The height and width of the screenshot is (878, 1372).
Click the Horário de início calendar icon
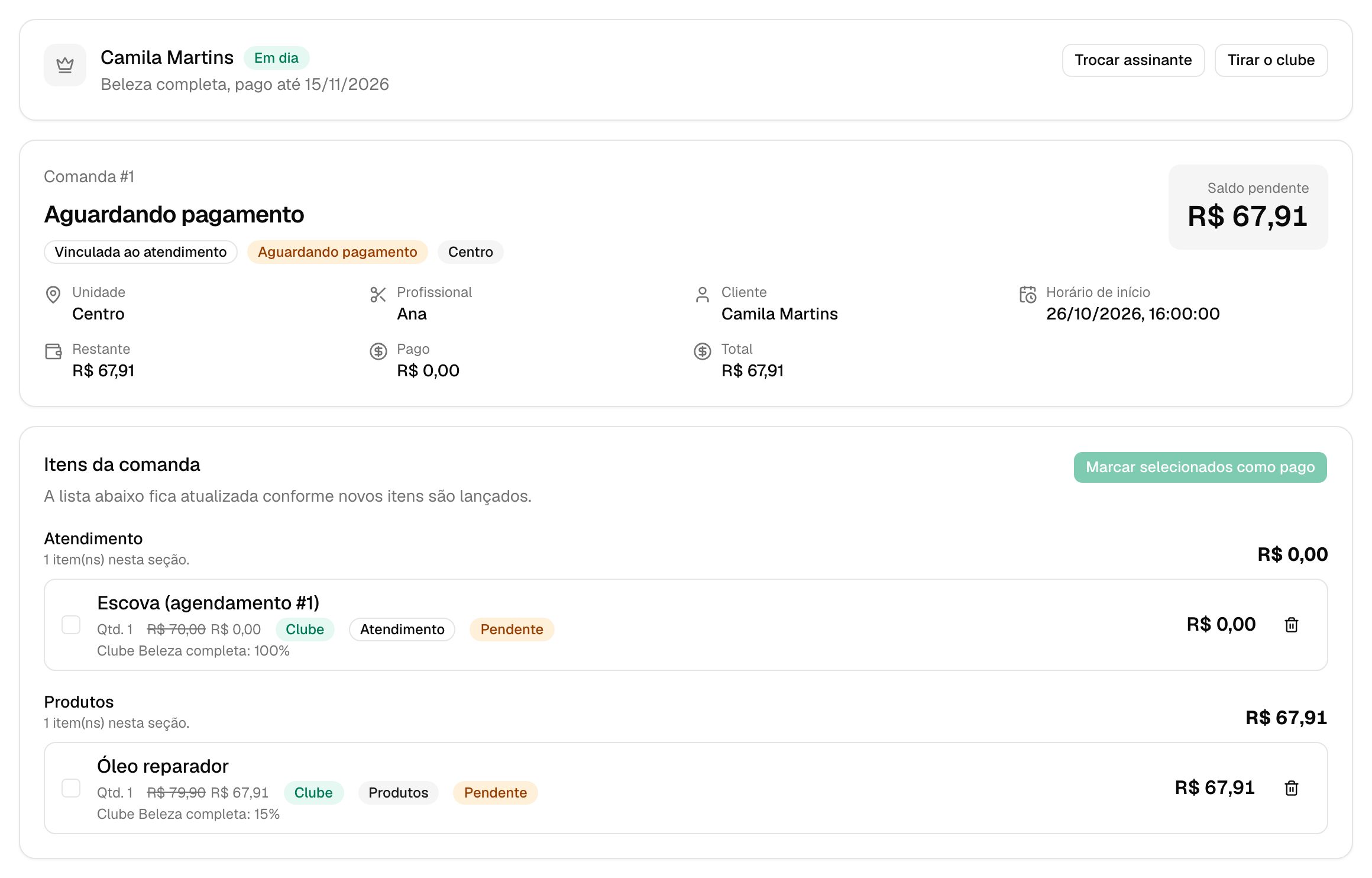coord(1028,295)
